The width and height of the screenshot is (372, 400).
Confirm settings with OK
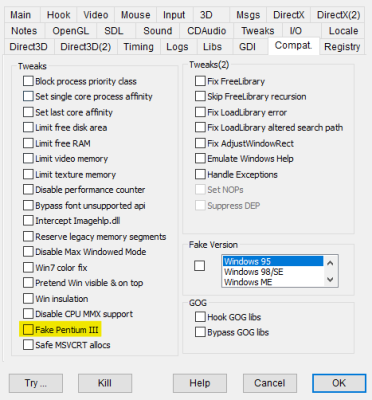coord(339,383)
